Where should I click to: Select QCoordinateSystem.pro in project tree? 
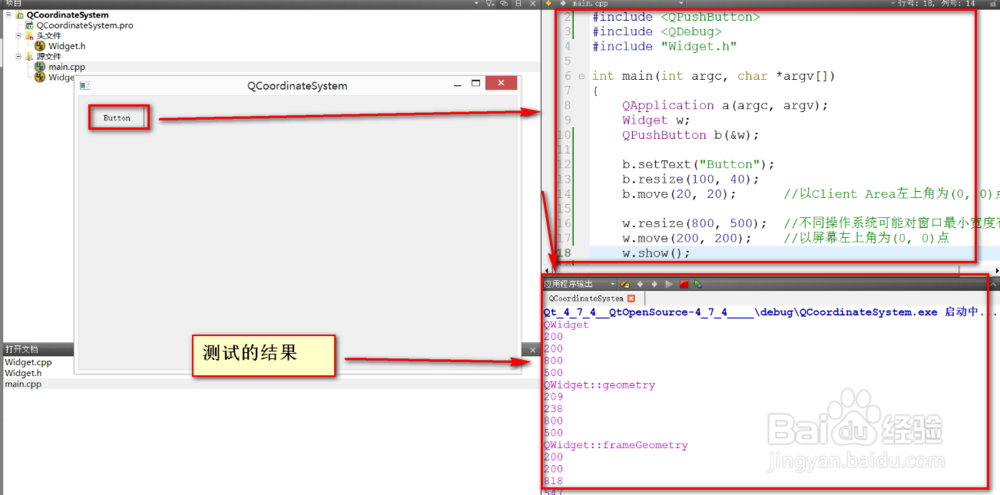pos(85,26)
